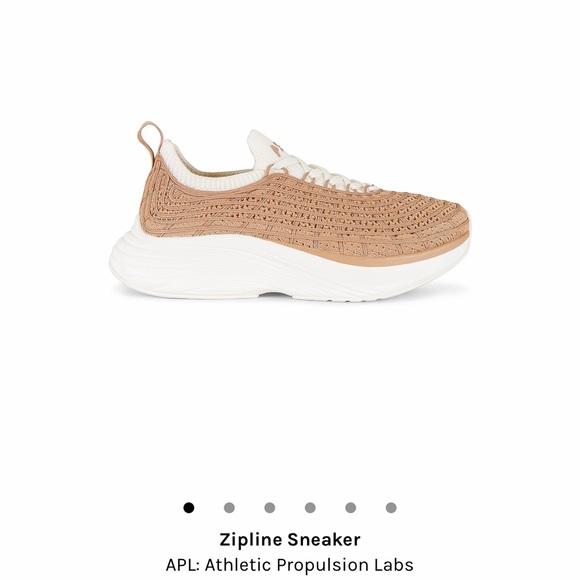Click the APL abbreviation in brand line
The image size is (580, 580).
coord(182,565)
